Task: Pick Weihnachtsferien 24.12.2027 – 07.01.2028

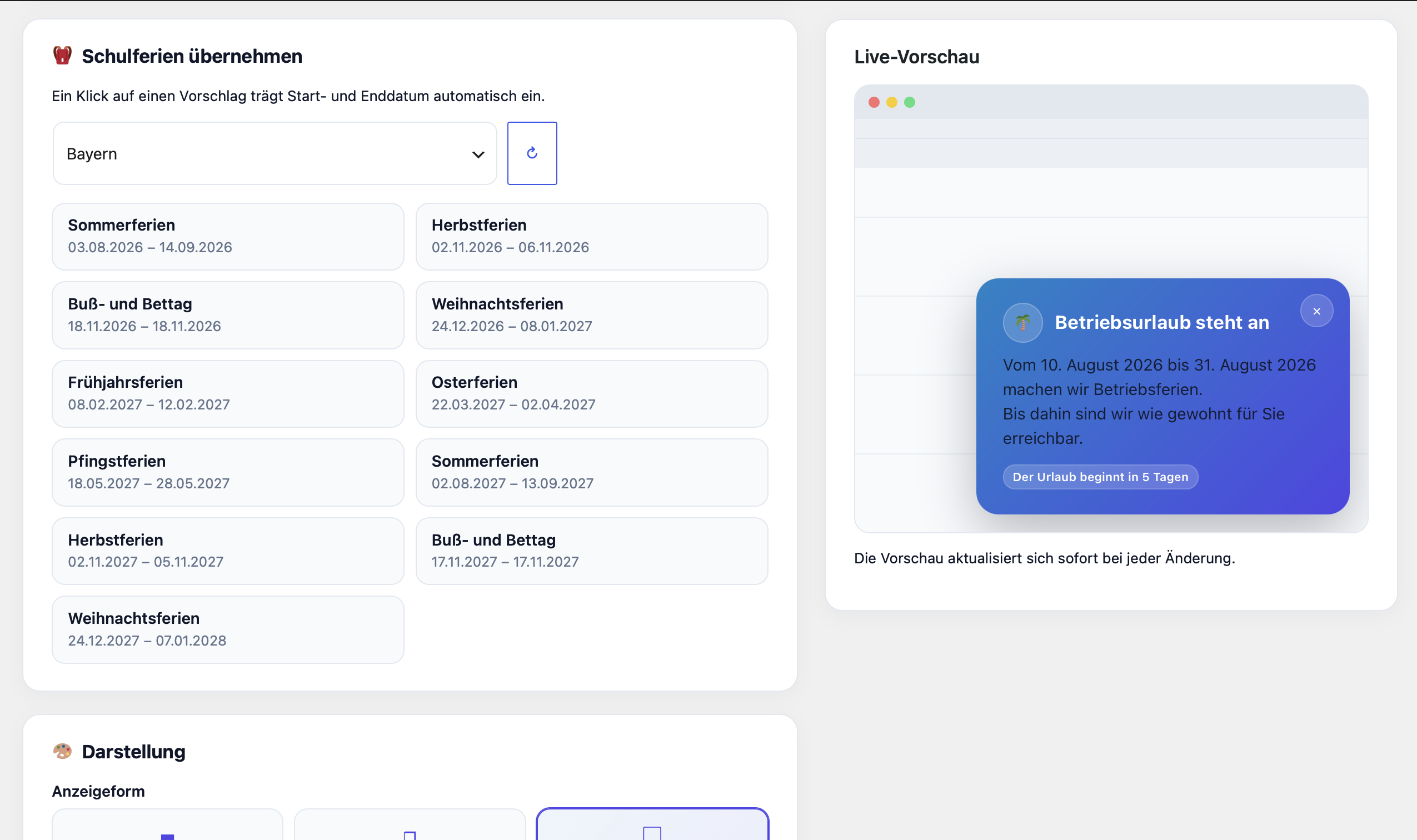Action: [228, 629]
